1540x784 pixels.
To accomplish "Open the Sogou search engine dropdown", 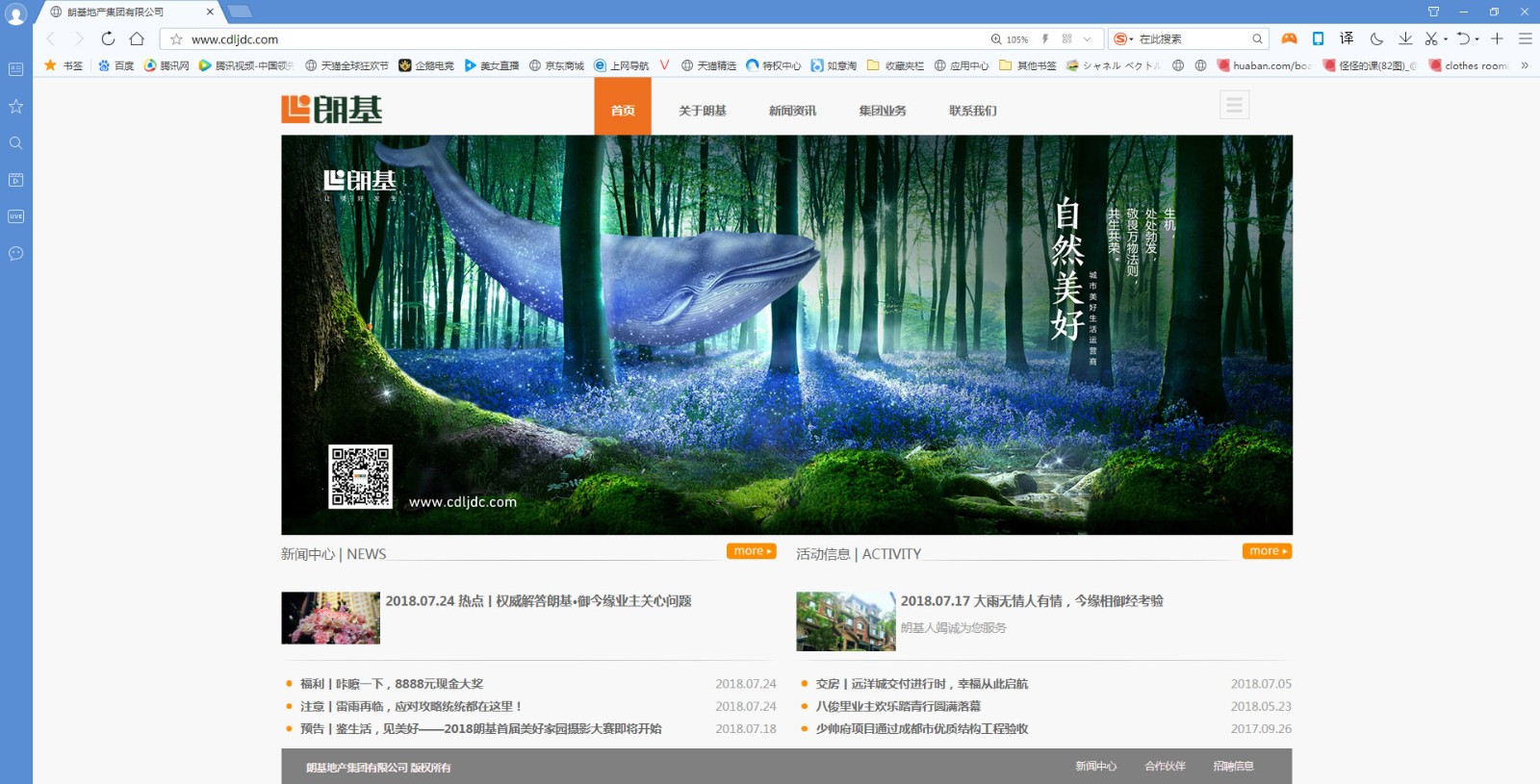I will coord(1123,39).
